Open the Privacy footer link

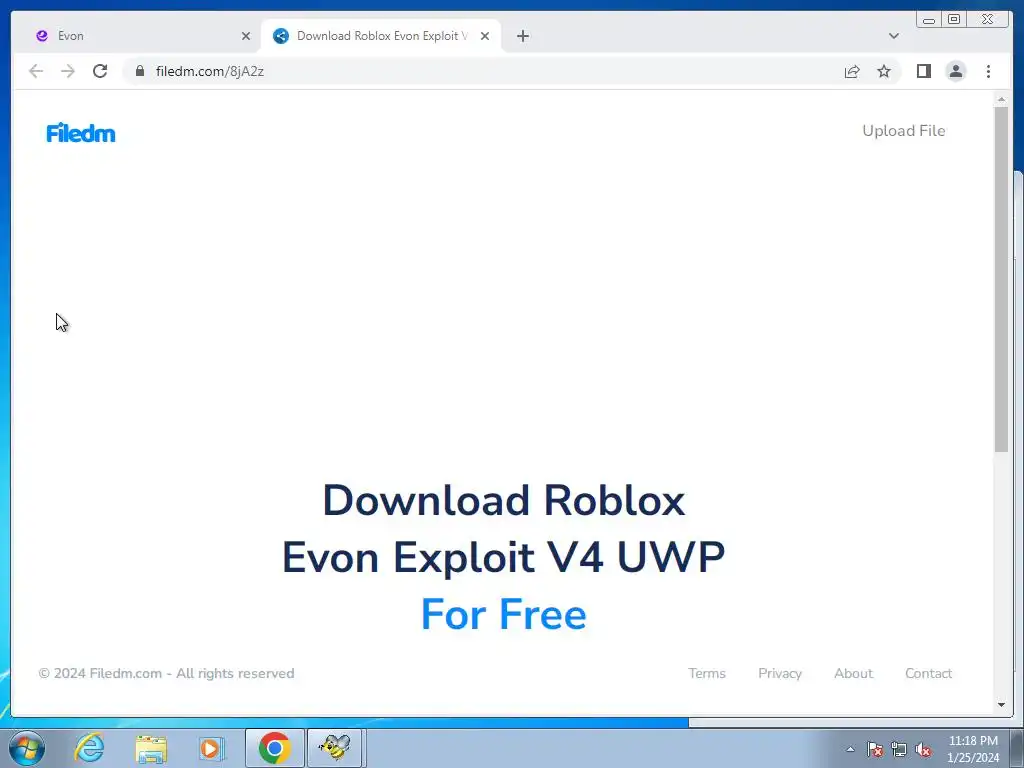tap(780, 673)
